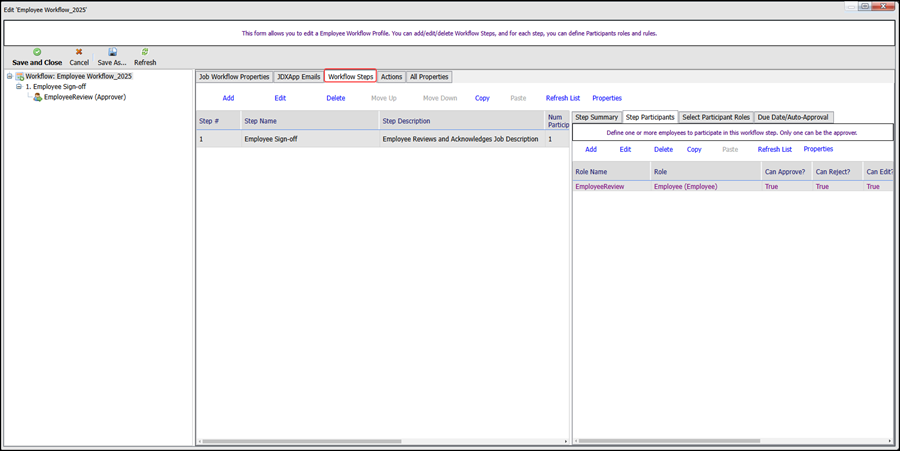Click Delete in the workflow steps toolbar
Viewport: 900px width, 451px height.
336,98
